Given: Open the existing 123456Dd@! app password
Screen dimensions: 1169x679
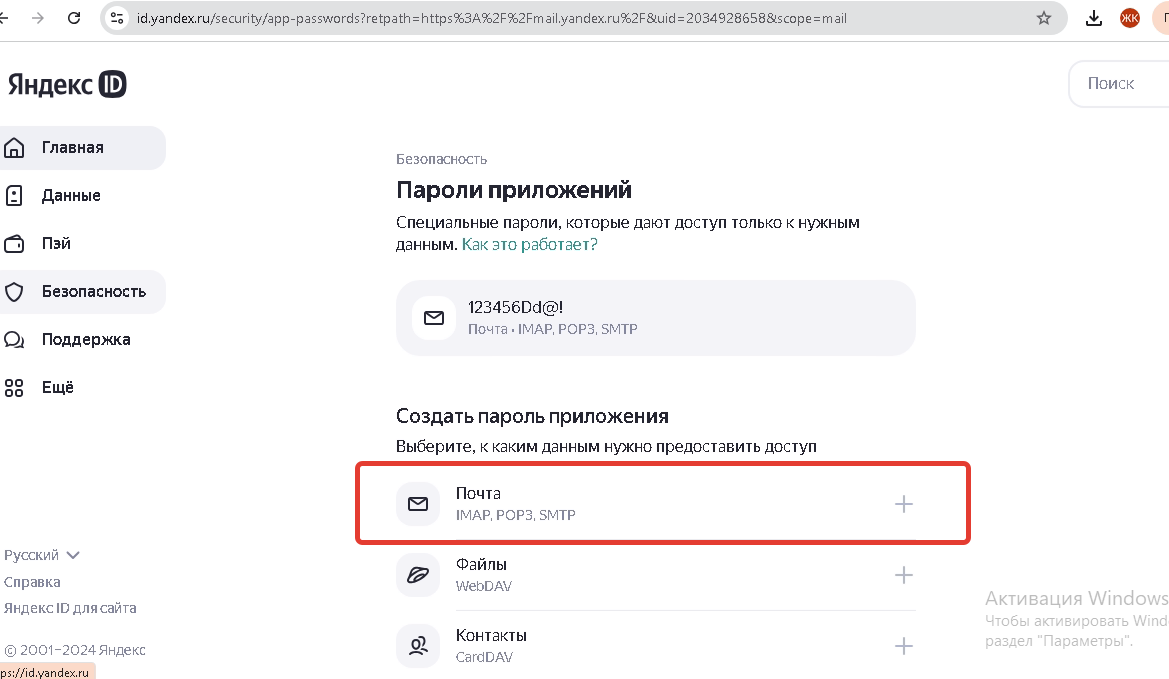Looking at the screenshot, I should click(x=656, y=318).
